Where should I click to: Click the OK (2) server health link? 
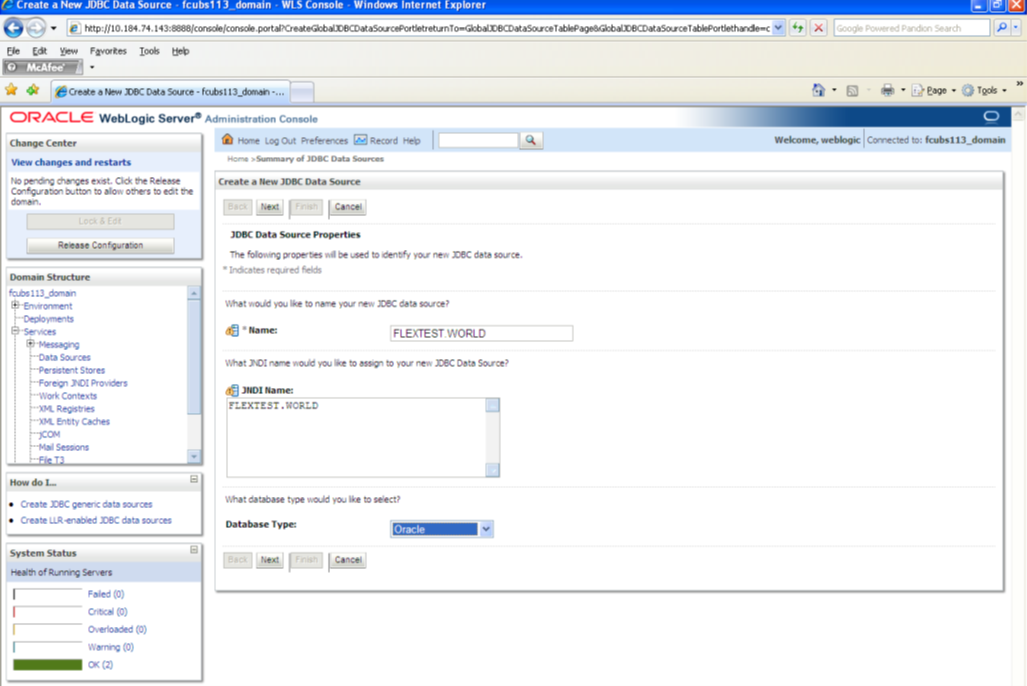(x=100, y=664)
